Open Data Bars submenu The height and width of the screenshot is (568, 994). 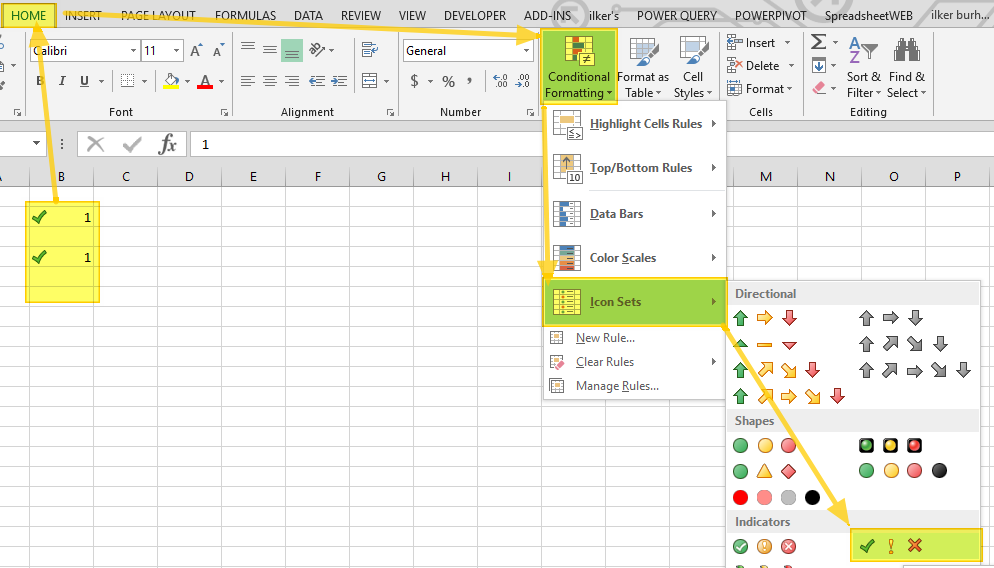coord(635,214)
